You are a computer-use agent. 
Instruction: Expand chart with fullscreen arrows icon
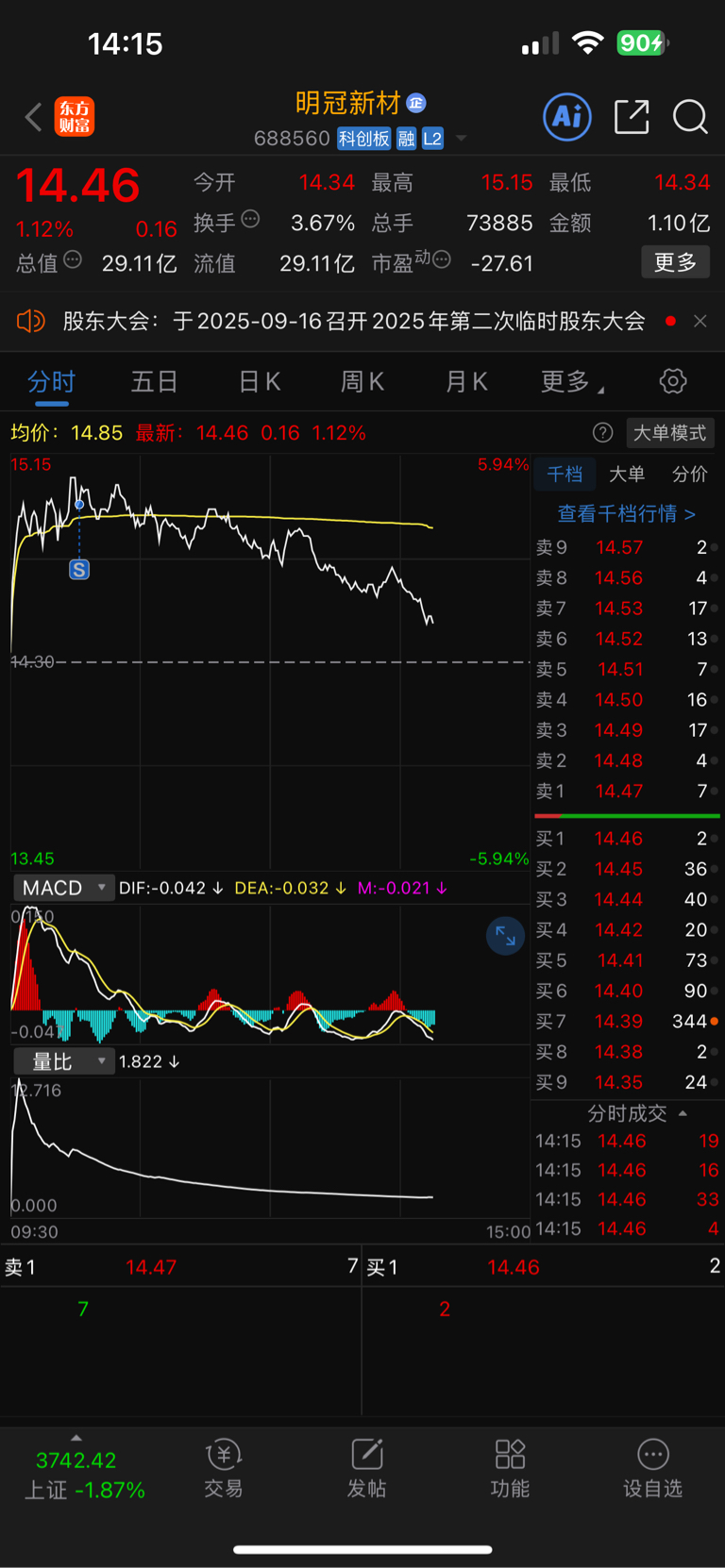(x=505, y=936)
